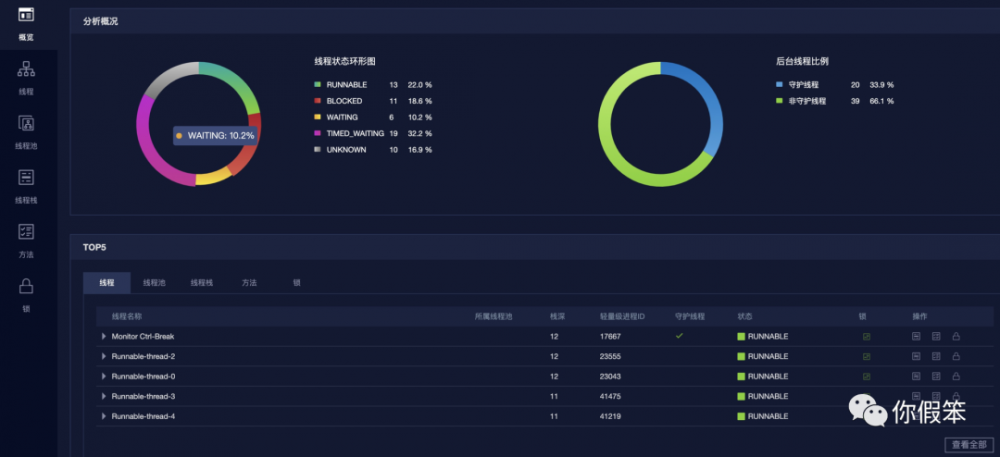This screenshot has height=457, width=1000.
Task: Switch to the 方法 tab in TOP5
Action: pos(249,283)
